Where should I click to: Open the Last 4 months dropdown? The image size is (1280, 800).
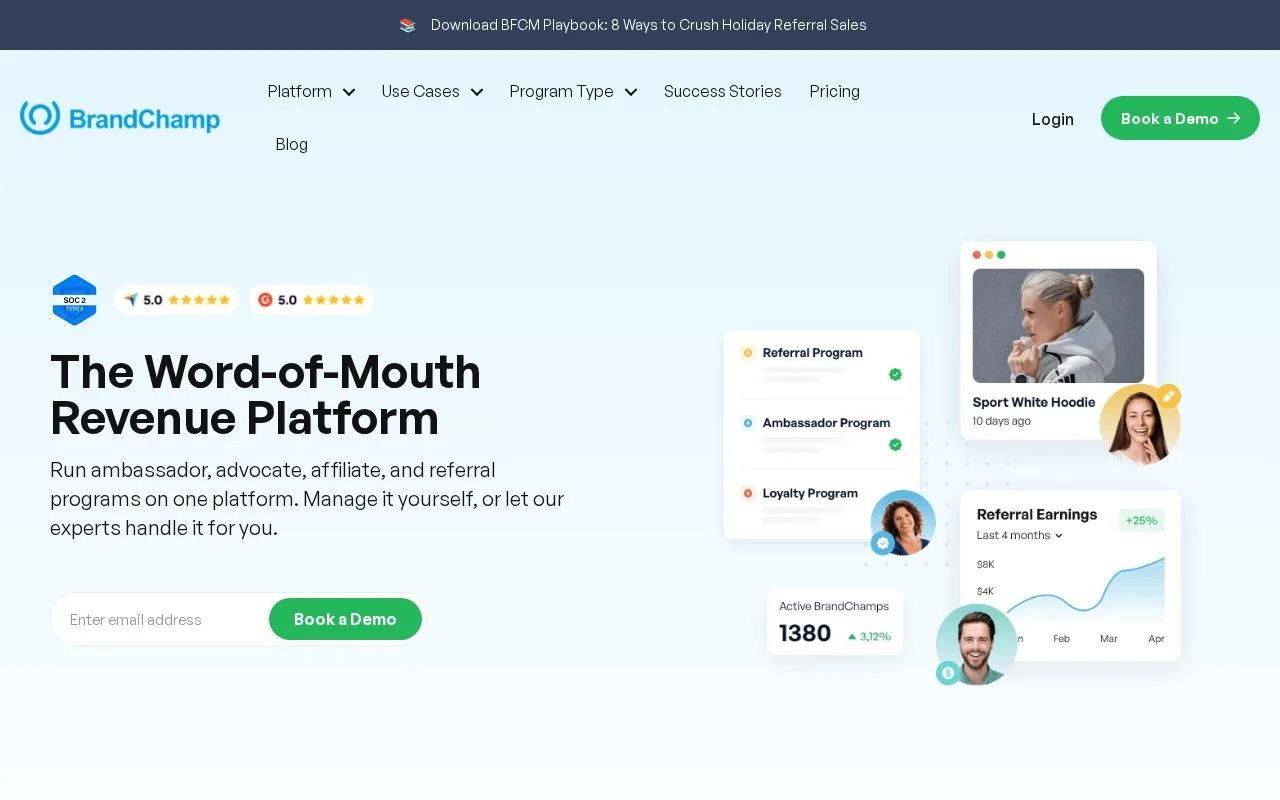(x=1019, y=535)
